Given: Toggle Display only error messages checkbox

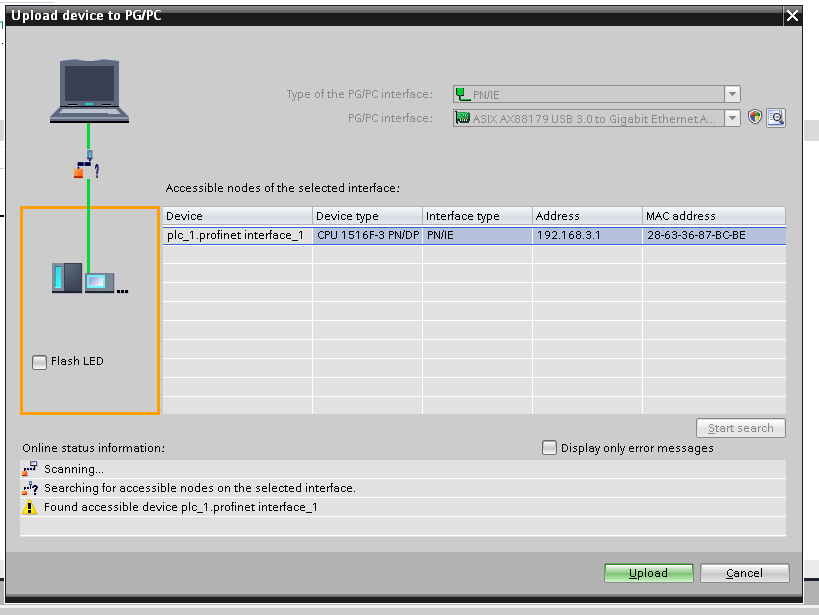Looking at the screenshot, I should (x=549, y=448).
